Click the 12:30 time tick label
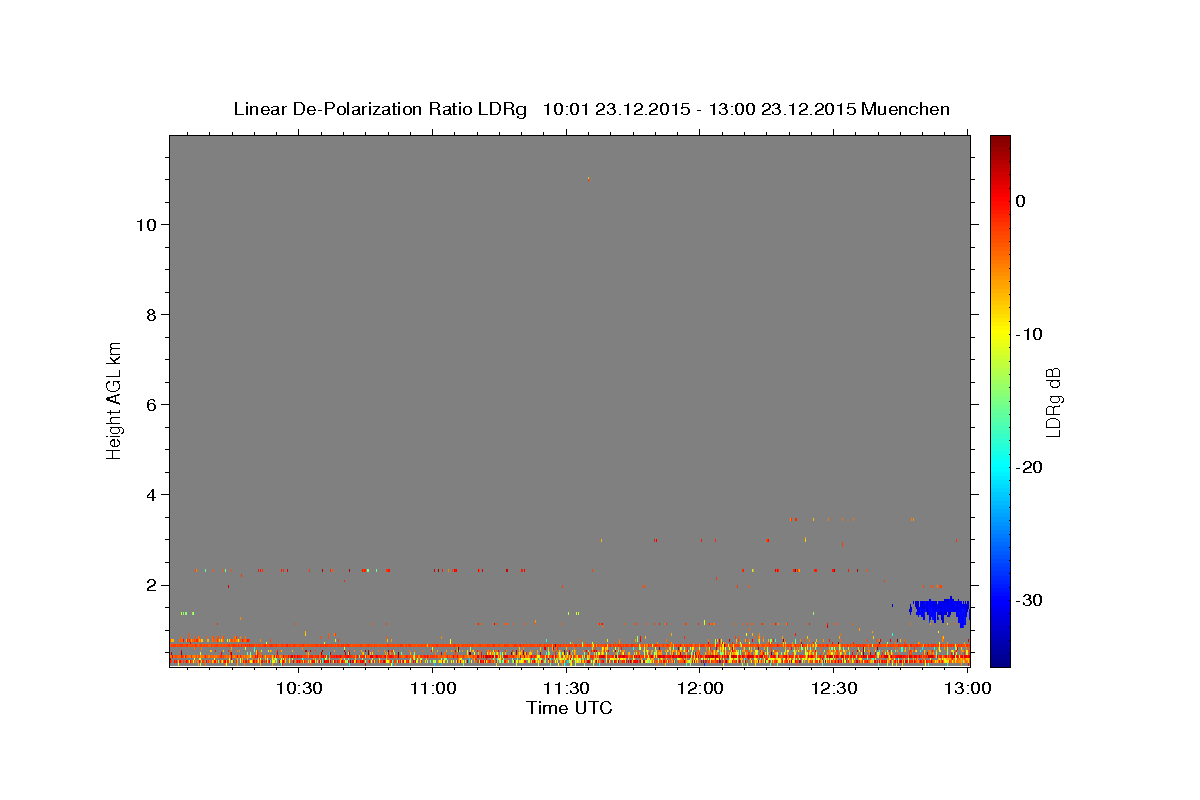The height and width of the screenshot is (800, 1200). click(834, 688)
